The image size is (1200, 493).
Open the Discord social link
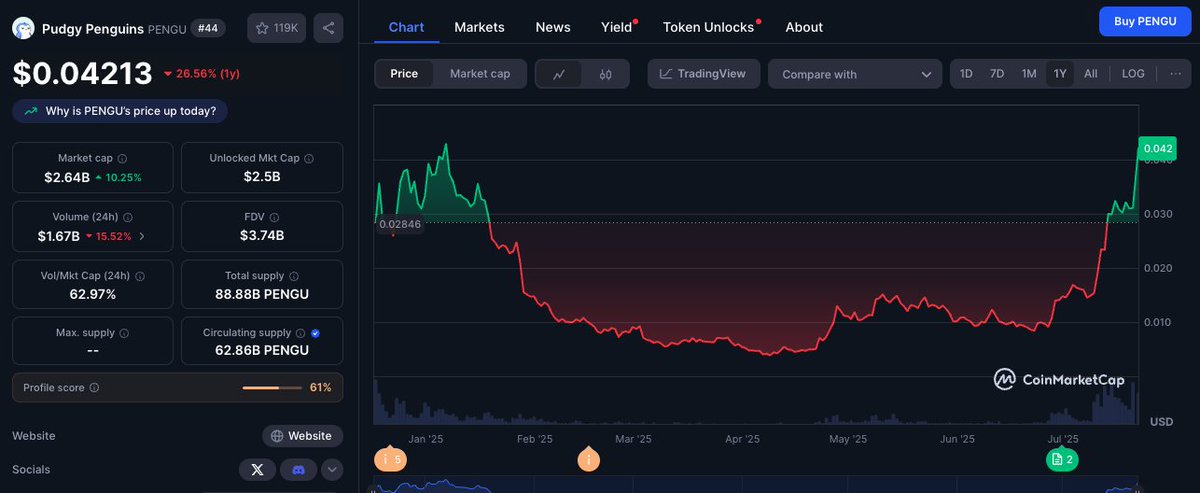pos(297,469)
